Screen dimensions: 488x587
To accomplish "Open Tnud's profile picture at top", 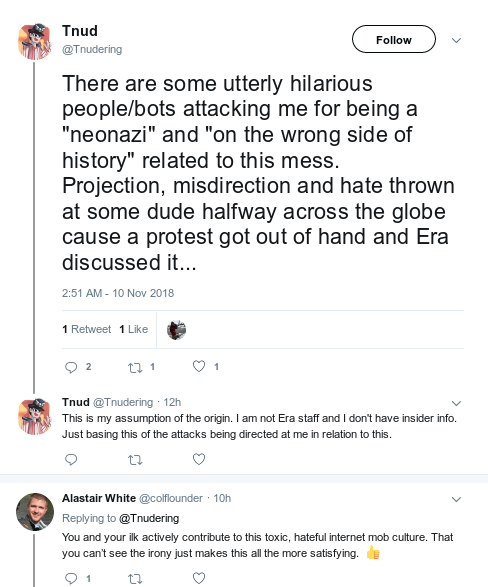I will point(35,42).
